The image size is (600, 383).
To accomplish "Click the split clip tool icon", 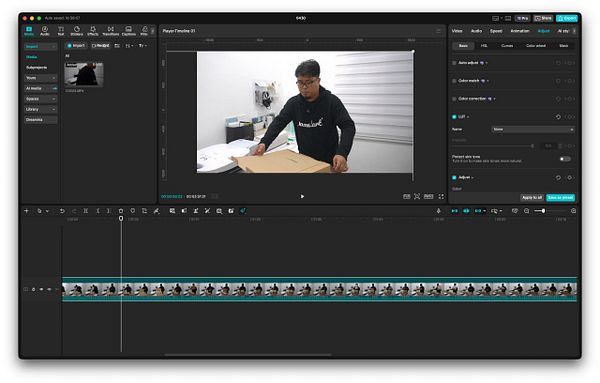I will pos(86,211).
